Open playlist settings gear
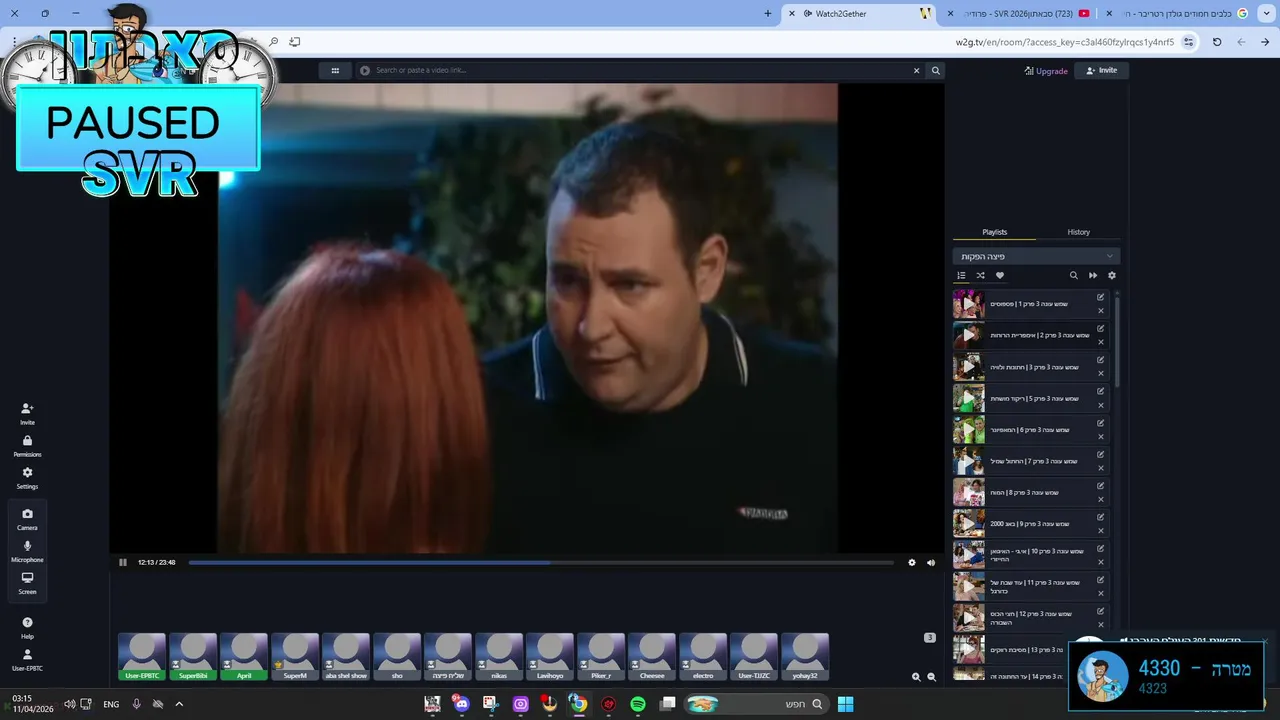Image resolution: width=1280 pixels, height=720 pixels. pos(1111,275)
